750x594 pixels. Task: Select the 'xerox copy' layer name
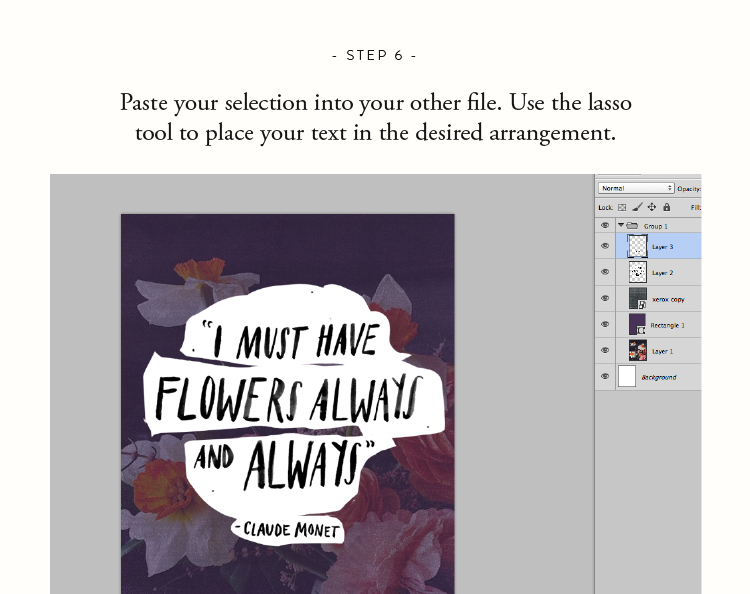click(x=668, y=299)
